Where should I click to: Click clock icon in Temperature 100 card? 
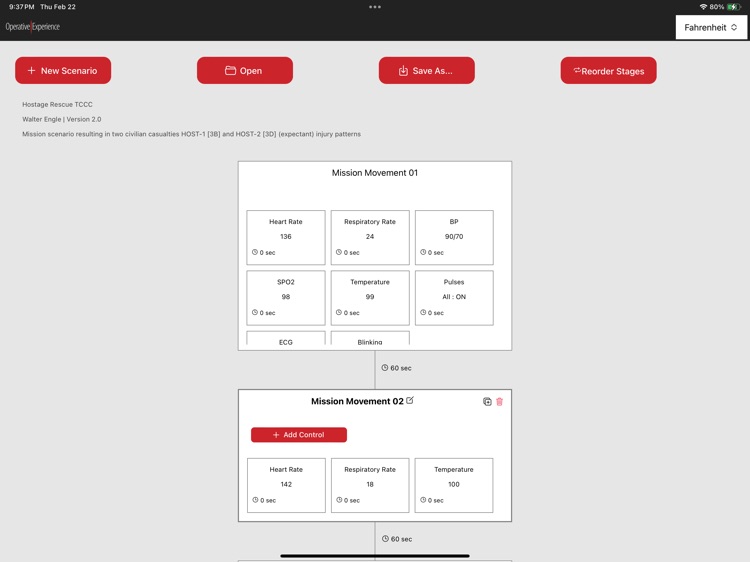point(423,500)
